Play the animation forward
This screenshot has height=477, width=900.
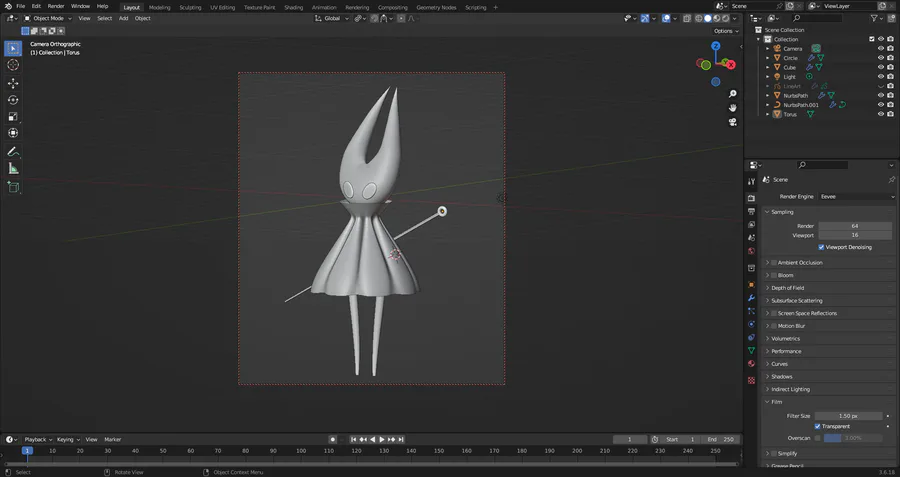tap(382, 440)
